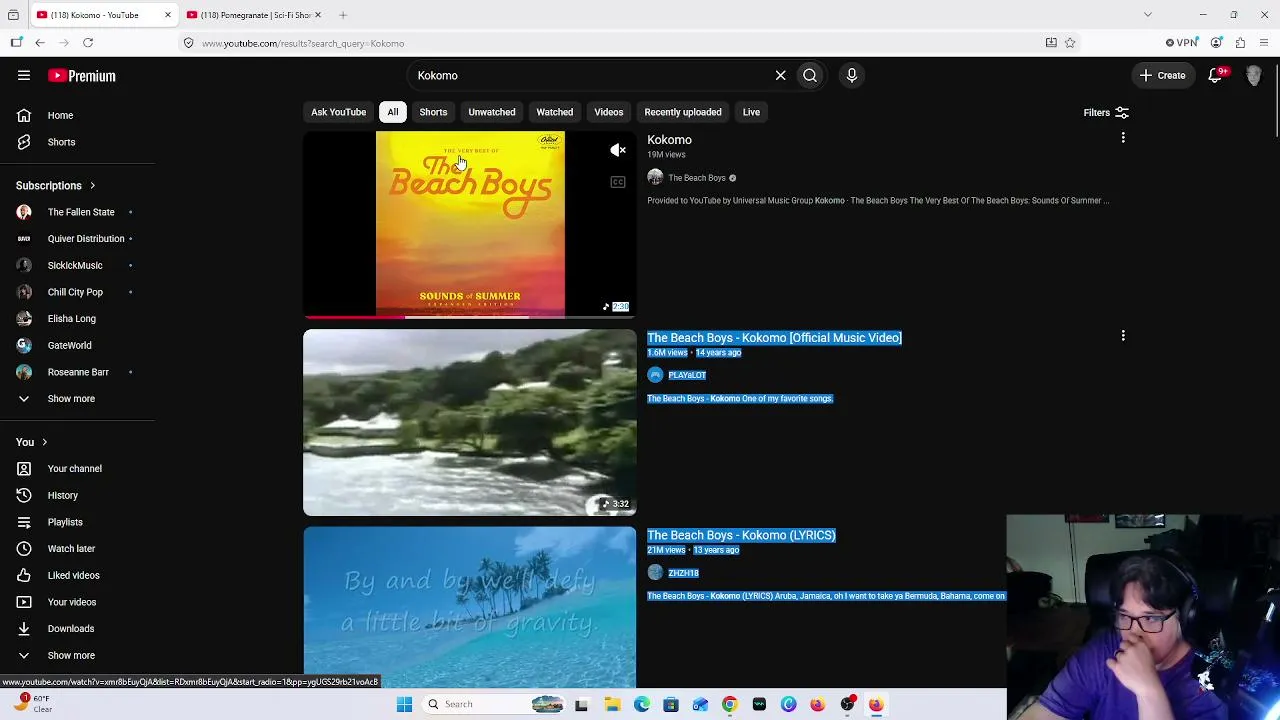Viewport: 1280px width, 720px height.
Task: Expand the Subscriptions section
Action: coord(56,185)
